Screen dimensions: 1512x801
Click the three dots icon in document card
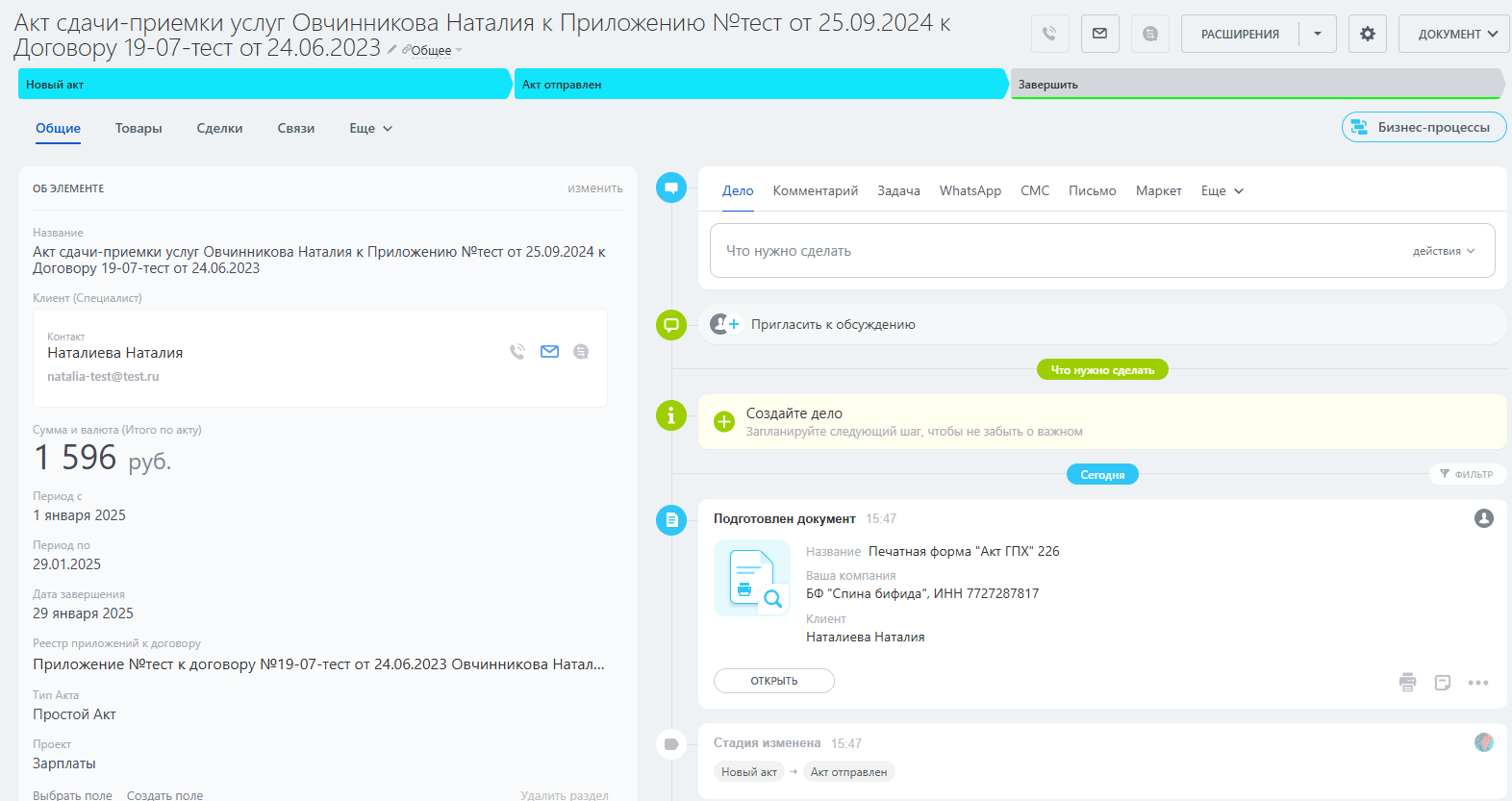tap(1477, 683)
